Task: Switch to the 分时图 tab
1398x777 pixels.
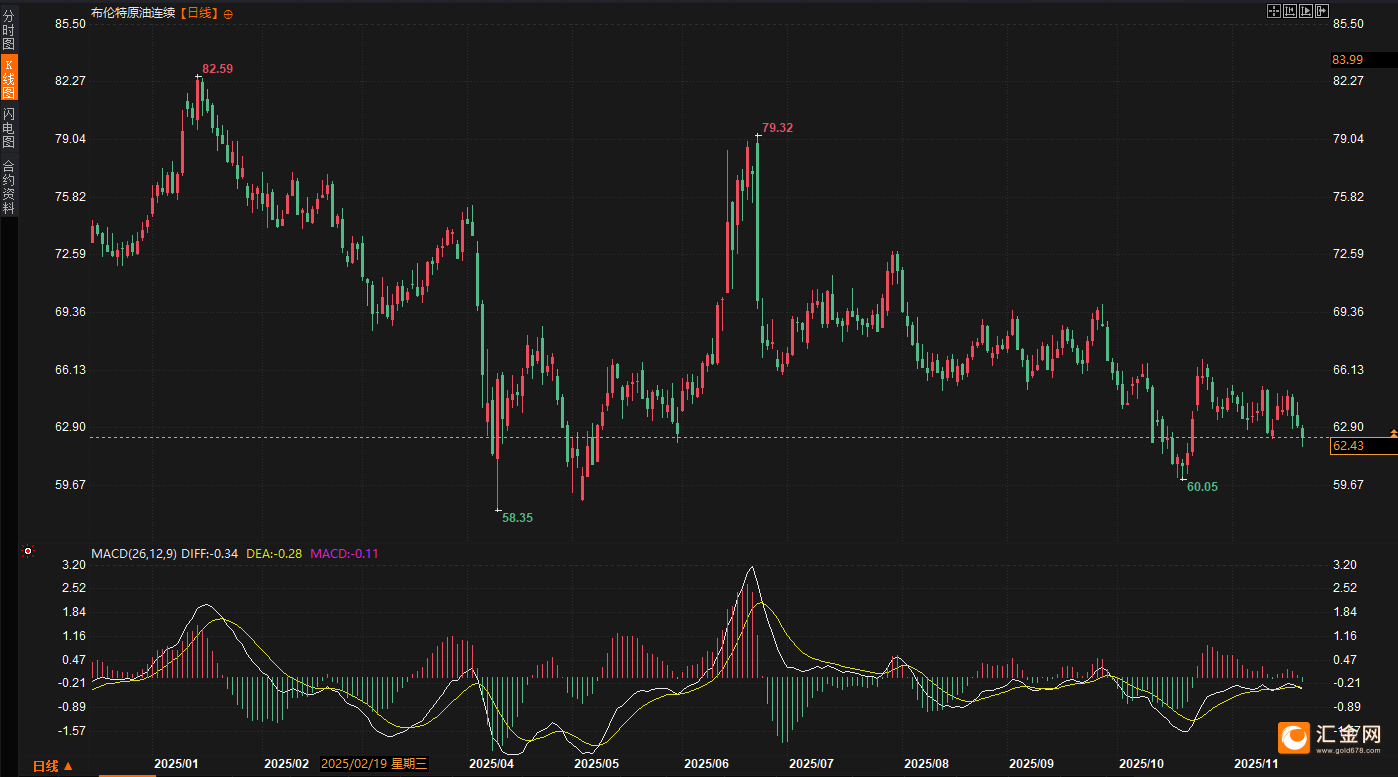Action: click(8, 31)
